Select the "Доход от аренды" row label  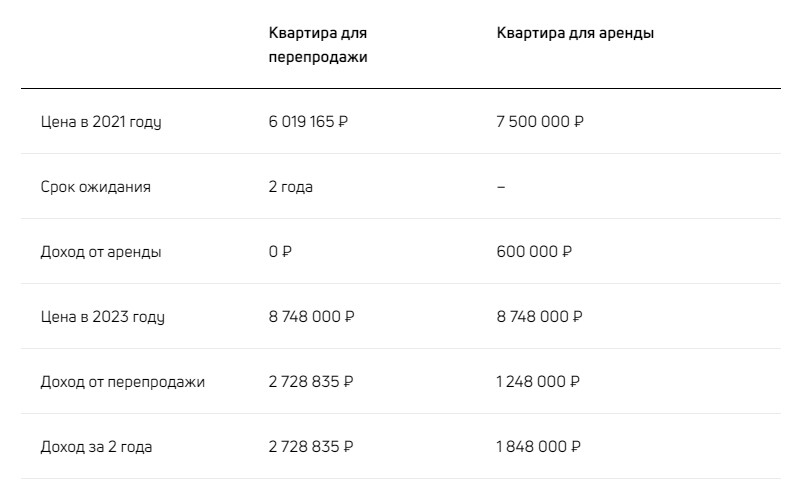(x=101, y=252)
